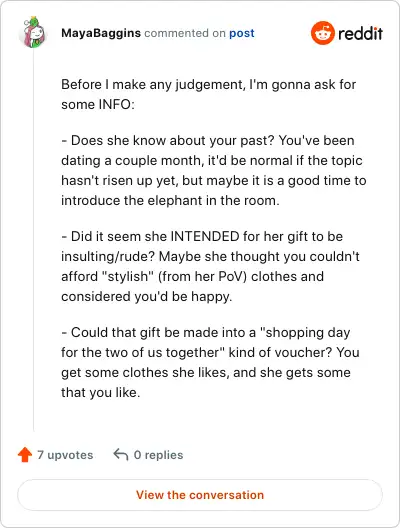Image resolution: width=400 pixels, height=528 pixels.
Task: Click the paragraph starting "Before I make any judgement"
Action: 208,94
